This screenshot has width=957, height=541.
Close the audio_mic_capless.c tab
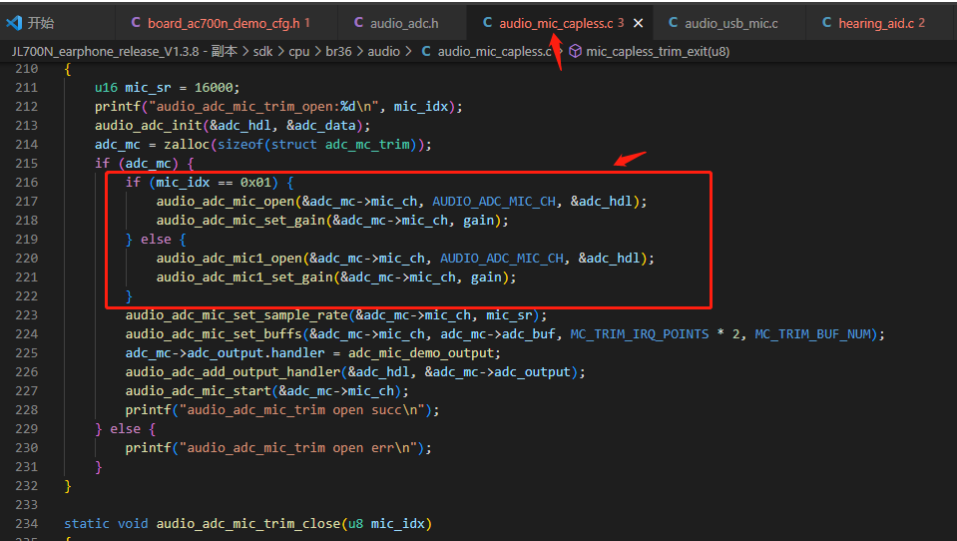[638, 23]
